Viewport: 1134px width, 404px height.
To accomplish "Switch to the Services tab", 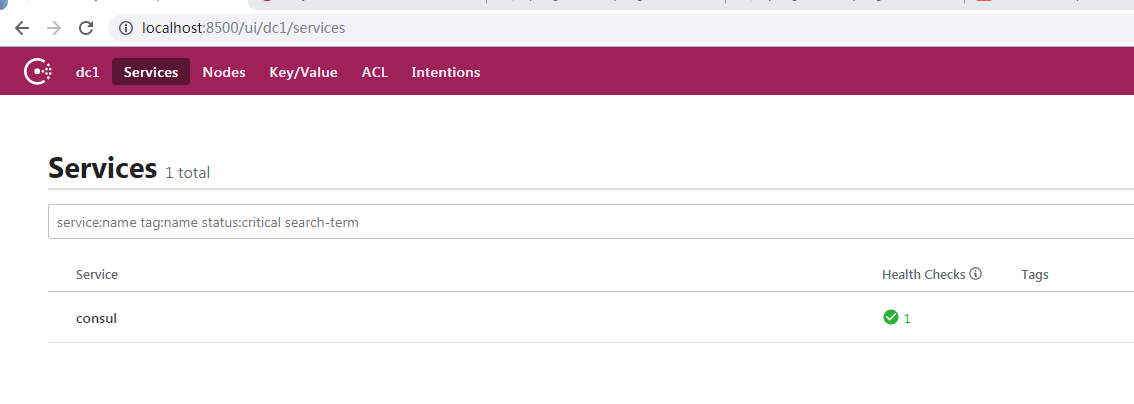I will click(151, 72).
